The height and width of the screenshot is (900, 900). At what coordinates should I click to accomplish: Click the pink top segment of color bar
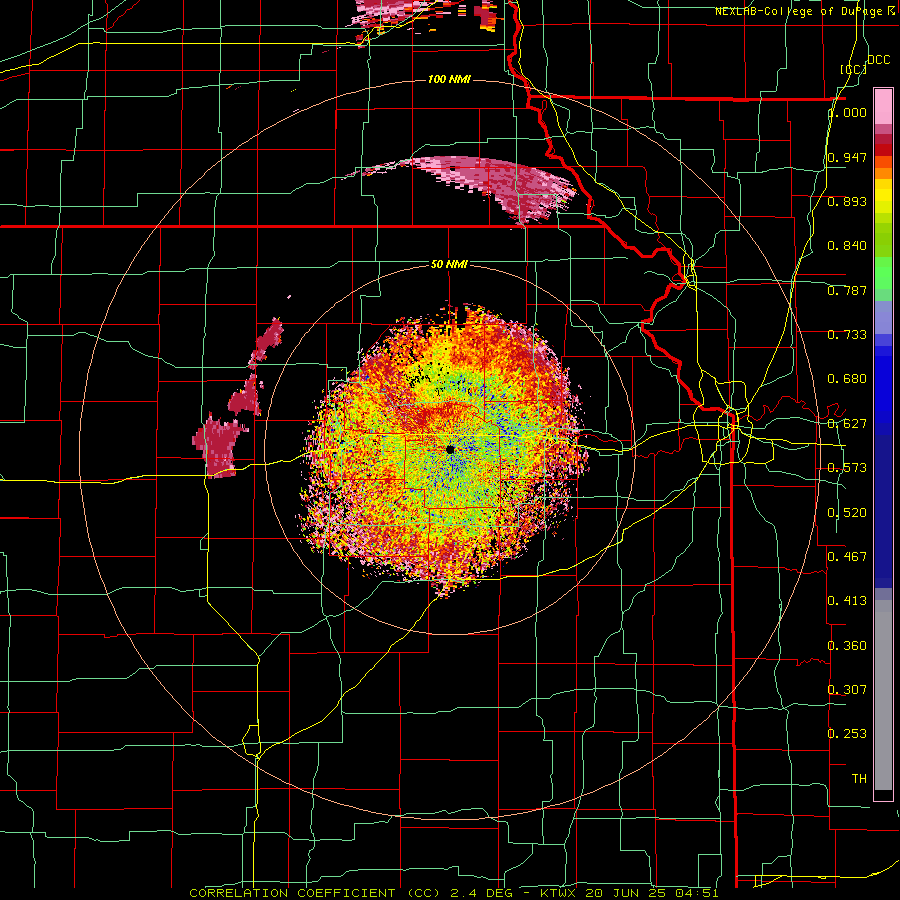883,106
